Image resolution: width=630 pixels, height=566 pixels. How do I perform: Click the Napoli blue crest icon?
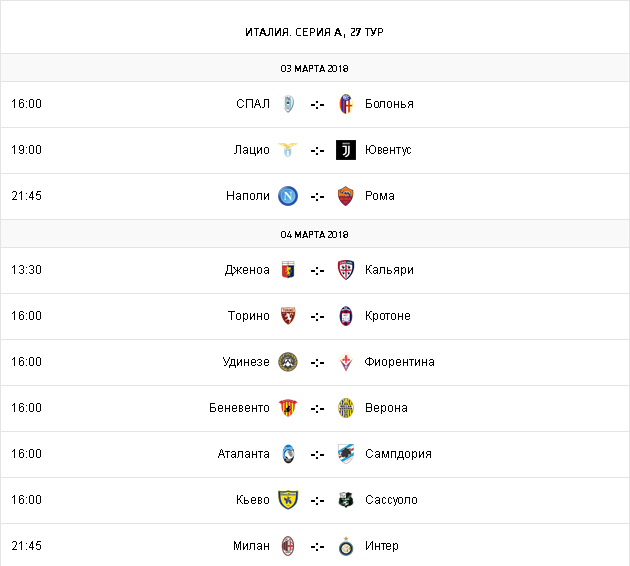coord(288,196)
